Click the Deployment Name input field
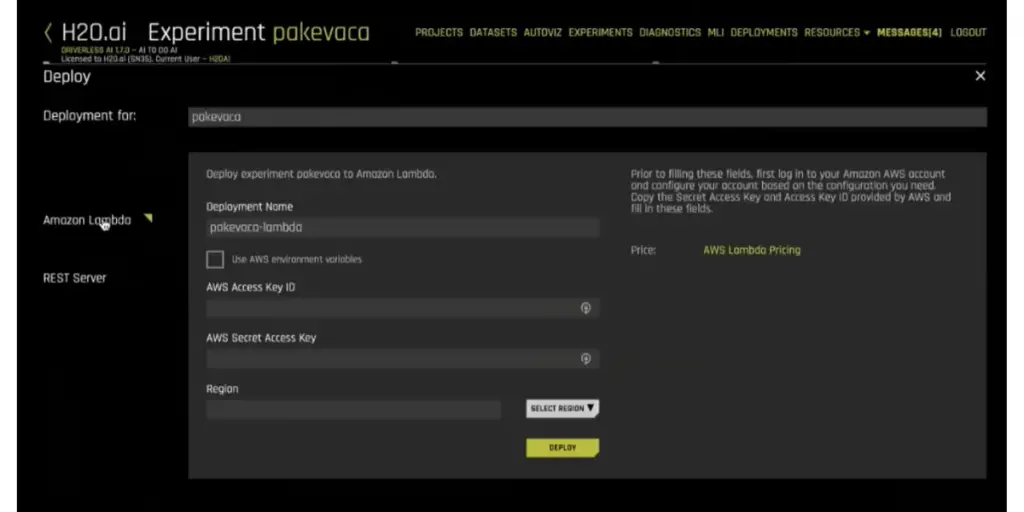 402,227
